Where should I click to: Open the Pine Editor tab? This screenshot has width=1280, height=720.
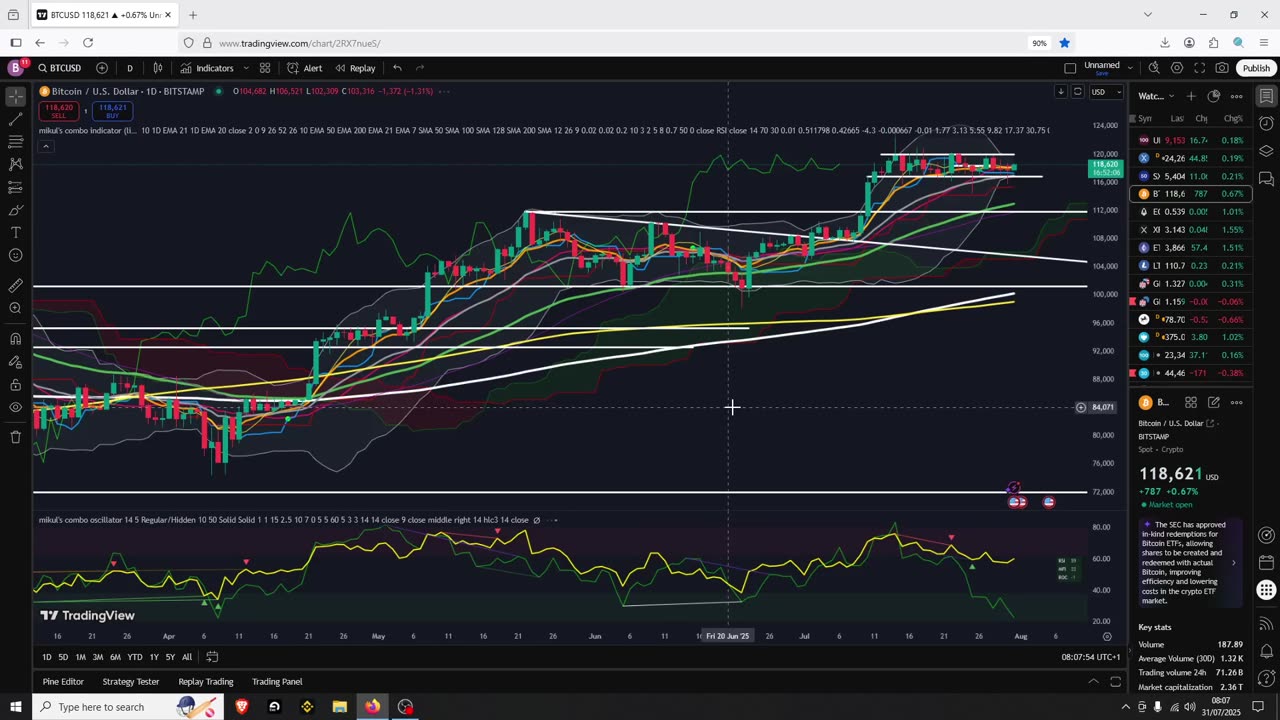tap(63, 682)
